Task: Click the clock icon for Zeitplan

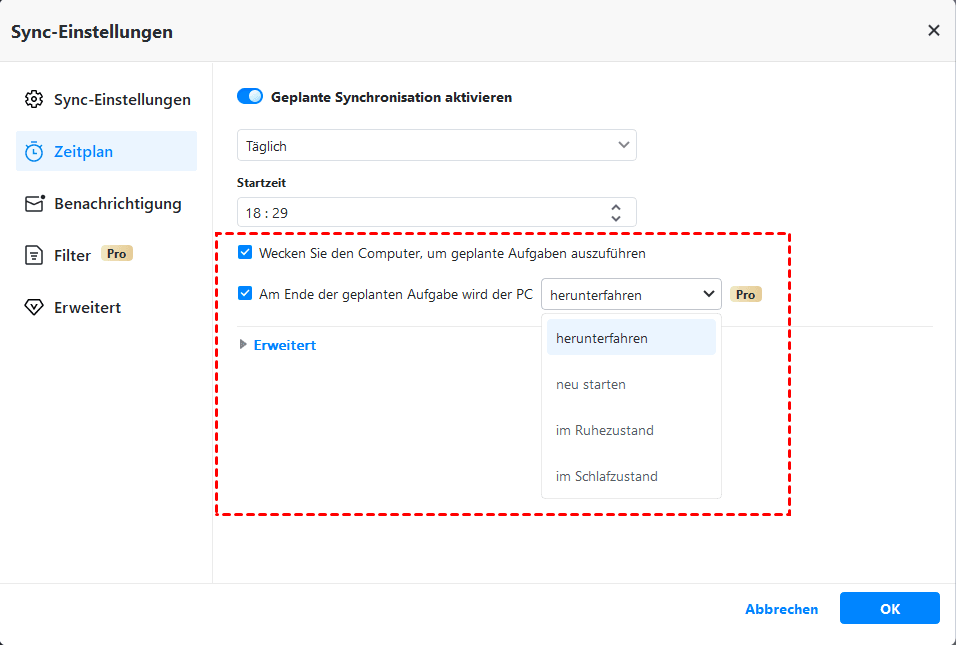Action: (x=34, y=152)
